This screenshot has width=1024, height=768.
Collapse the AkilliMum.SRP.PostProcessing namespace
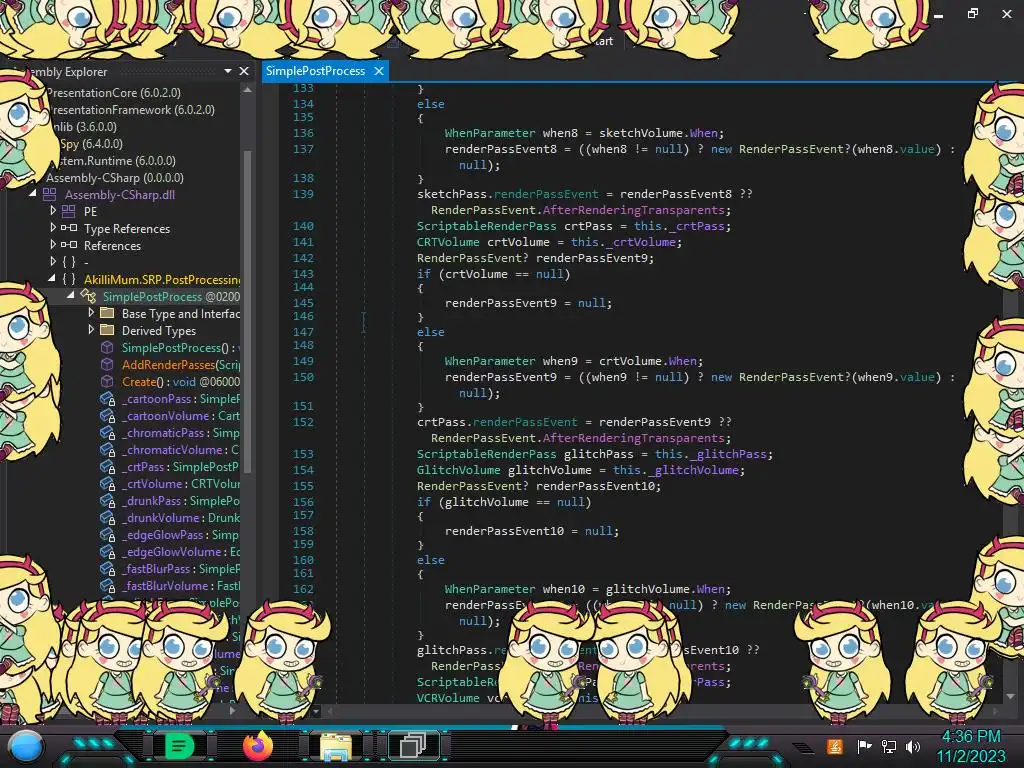pos(52,278)
